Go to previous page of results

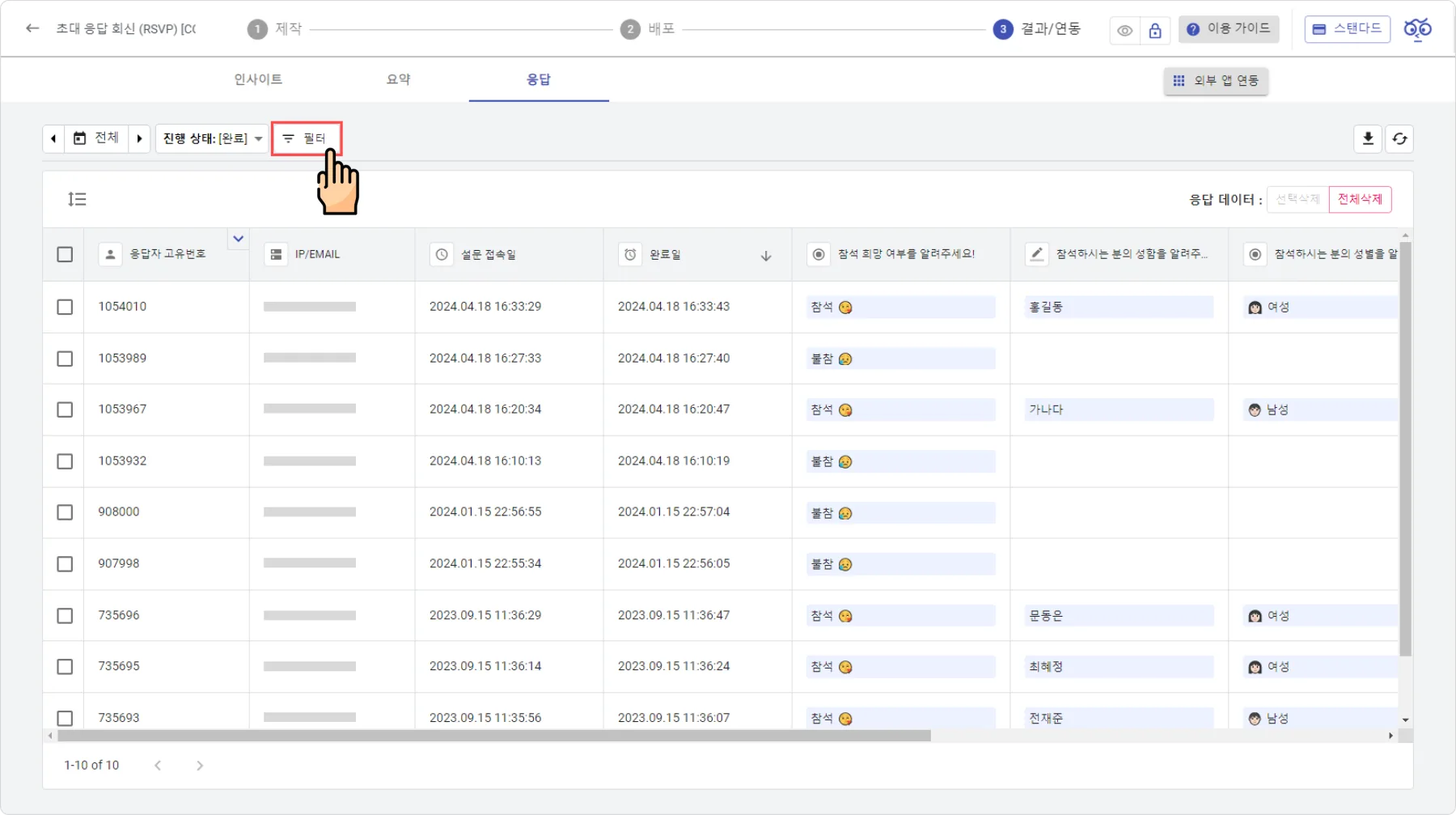(x=158, y=766)
